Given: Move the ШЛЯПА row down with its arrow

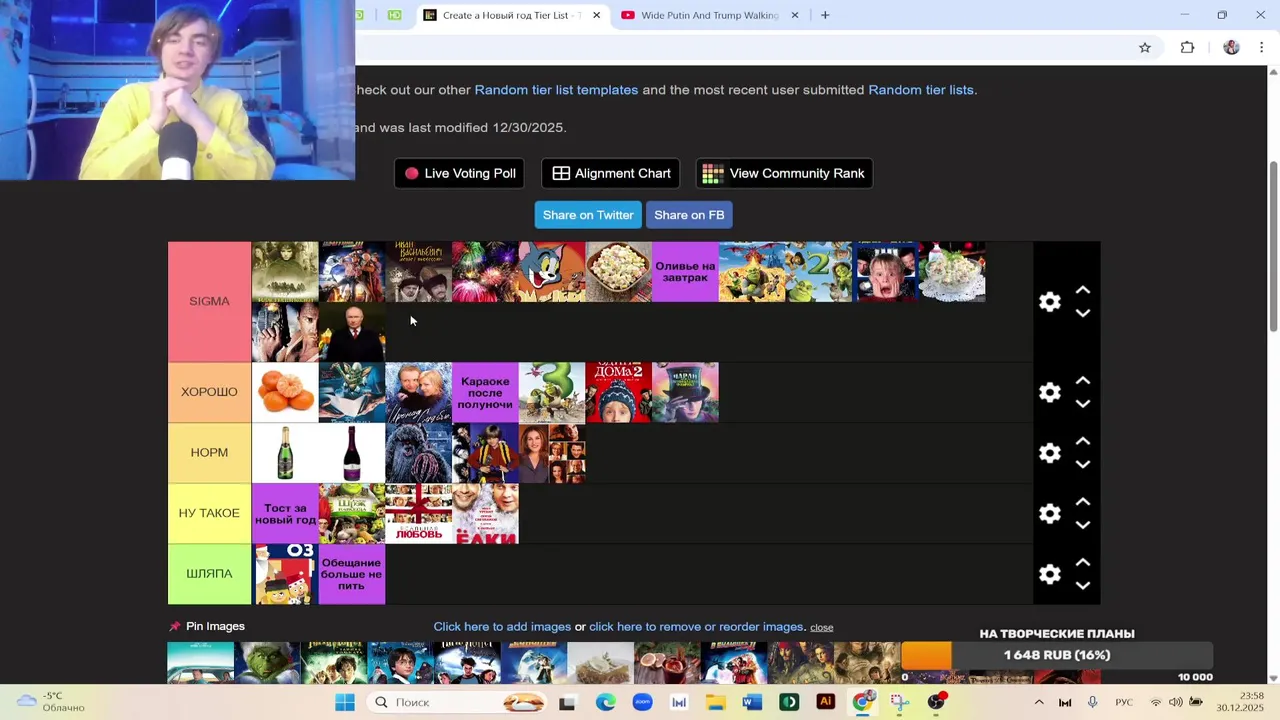Looking at the screenshot, I should 1082,585.
